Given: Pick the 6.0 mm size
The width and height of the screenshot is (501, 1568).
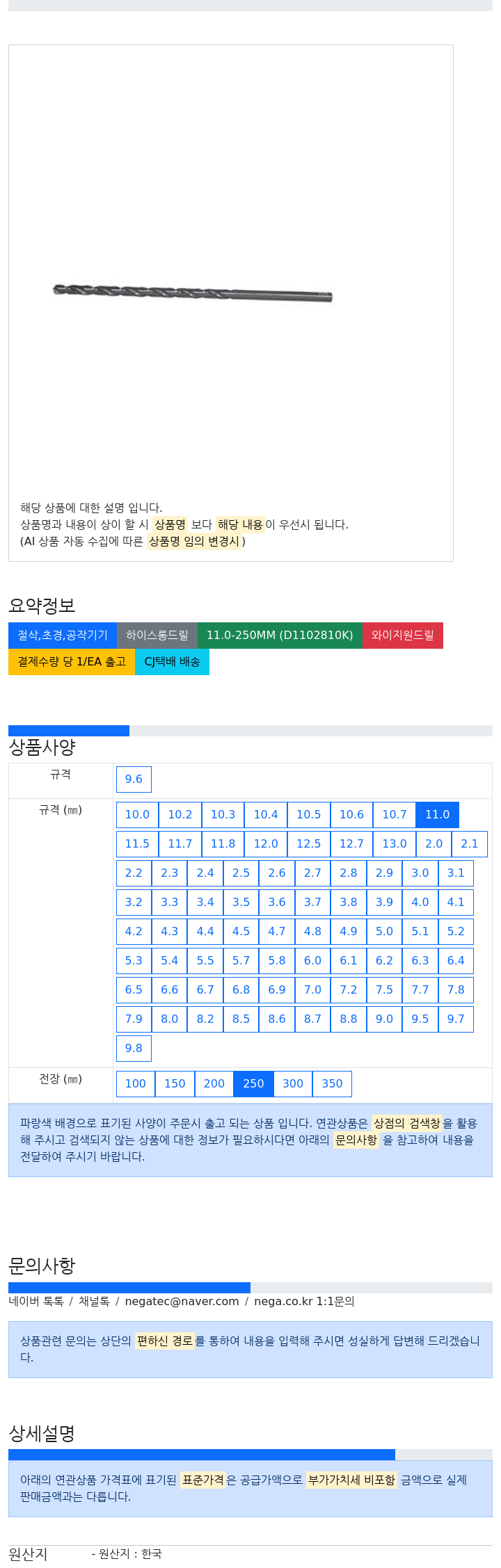Looking at the screenshot, I should click(312, 960).
